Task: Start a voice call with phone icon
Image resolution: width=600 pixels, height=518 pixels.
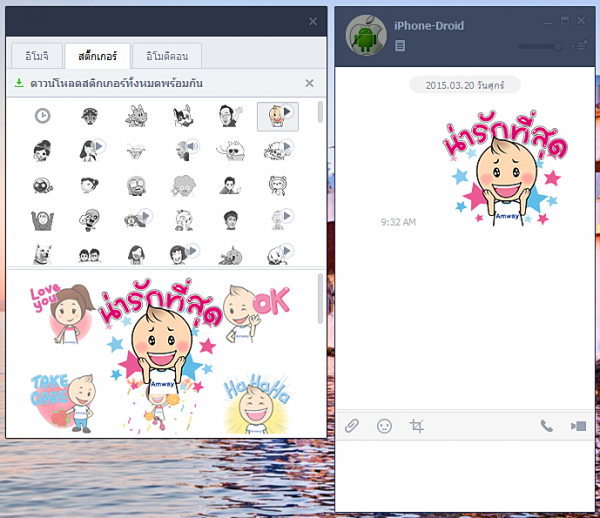Action: (546, 426)
